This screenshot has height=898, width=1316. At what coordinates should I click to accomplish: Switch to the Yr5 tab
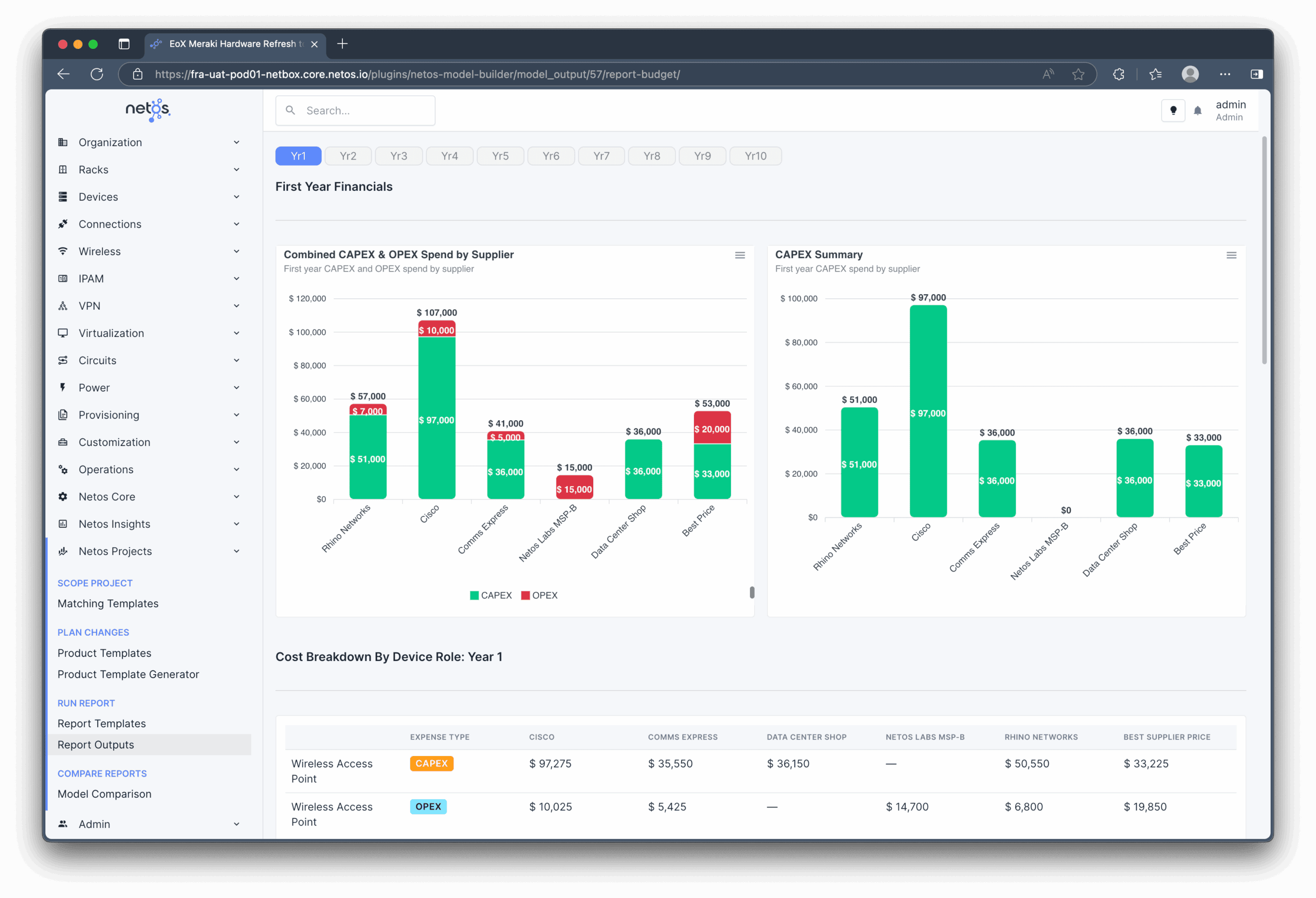500,156
